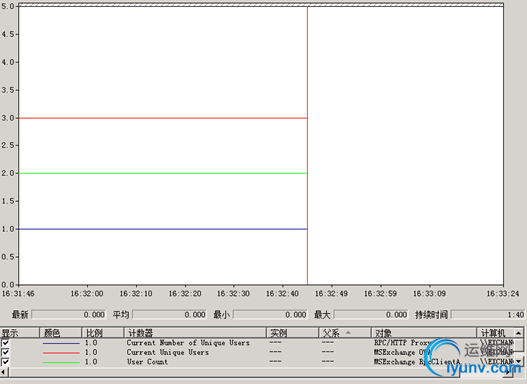Select the Current Unique Users counter row
The width and height of the screenshot is (527, 384).
pyautogui.click(x=257, y=352)
